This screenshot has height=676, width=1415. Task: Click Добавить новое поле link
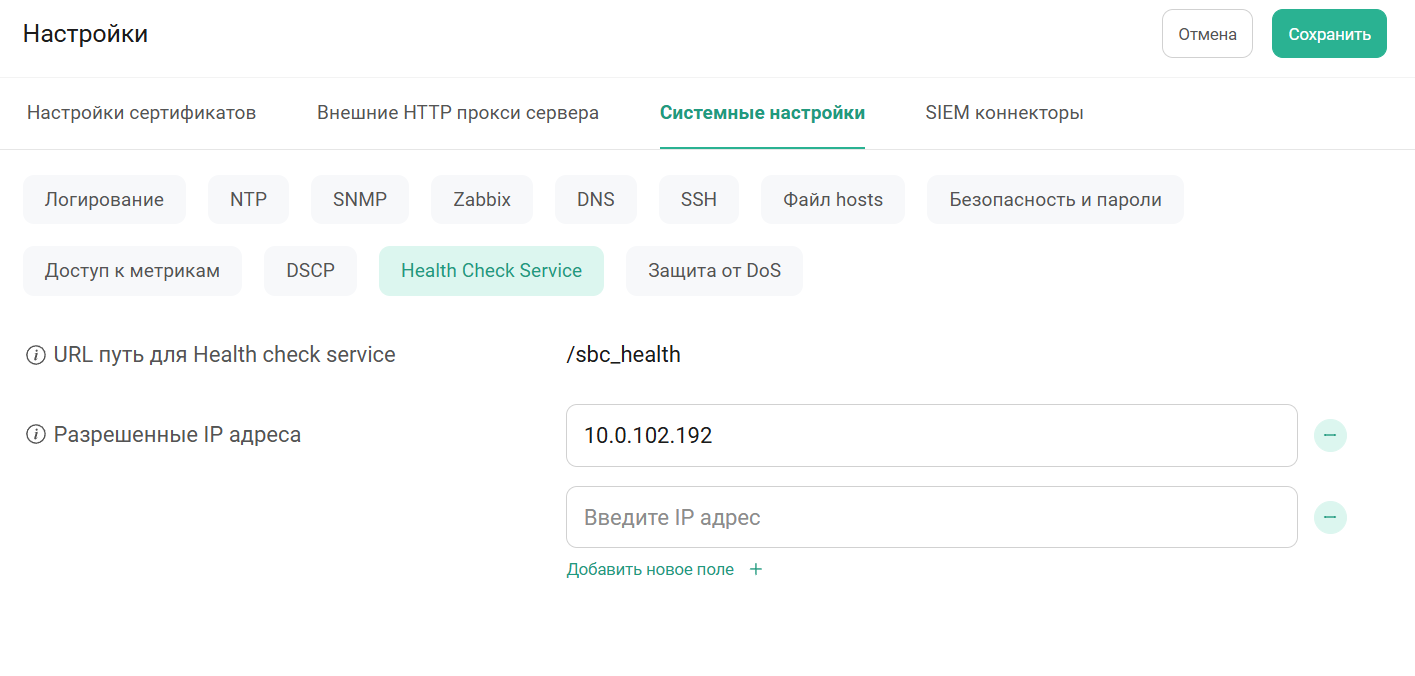[650, 569]
